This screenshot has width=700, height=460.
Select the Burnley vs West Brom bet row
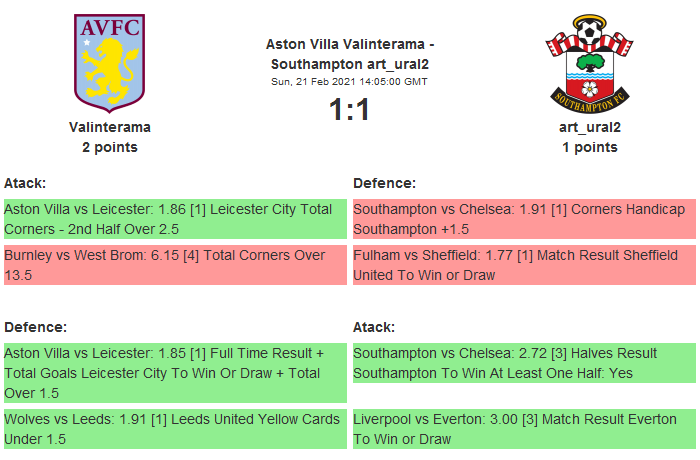click(175, 265)
